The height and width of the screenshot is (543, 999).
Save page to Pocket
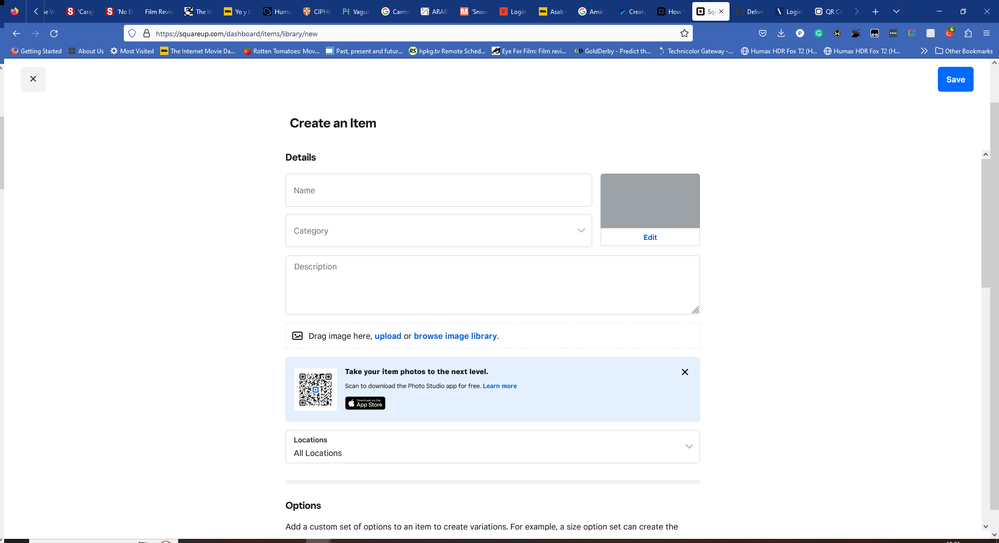point(762,33)
